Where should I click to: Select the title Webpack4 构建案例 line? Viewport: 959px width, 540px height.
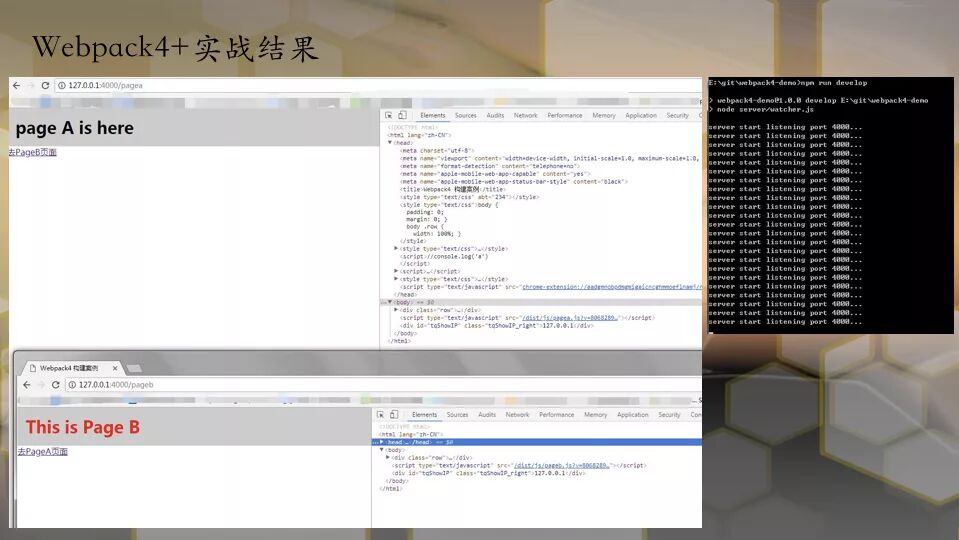pos(453,190)
